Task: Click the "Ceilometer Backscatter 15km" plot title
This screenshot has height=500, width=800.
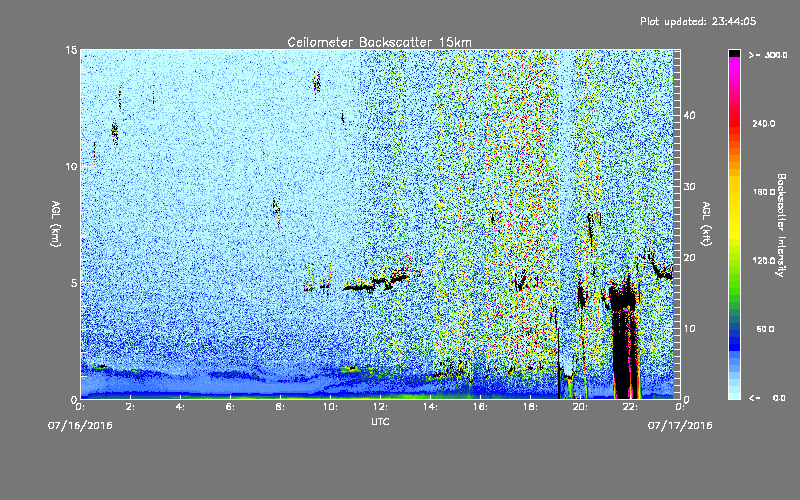Action: [379, 42]
